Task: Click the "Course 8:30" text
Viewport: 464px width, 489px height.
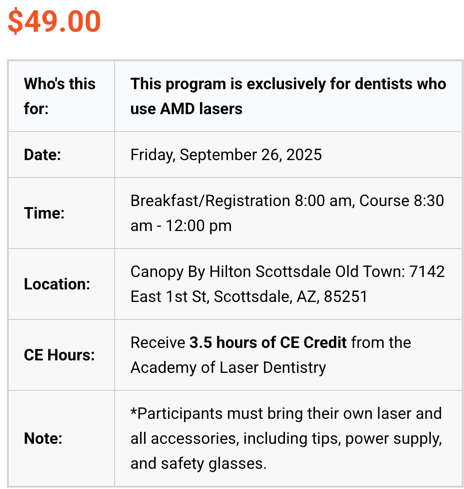Action: coord(402,201)
